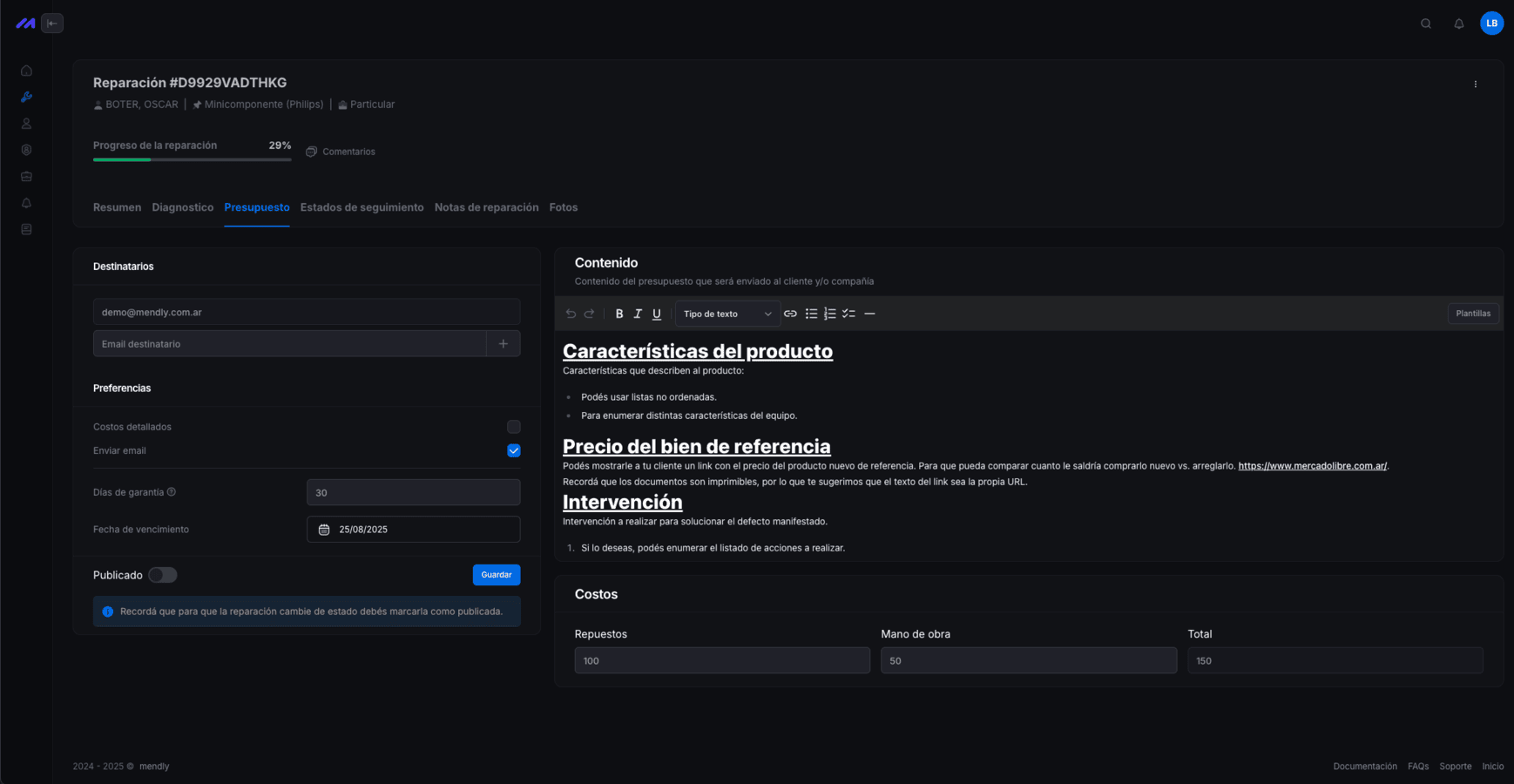Open notifications bell in top bar
Viewport: 1514px width, 784px height.
1459,24
